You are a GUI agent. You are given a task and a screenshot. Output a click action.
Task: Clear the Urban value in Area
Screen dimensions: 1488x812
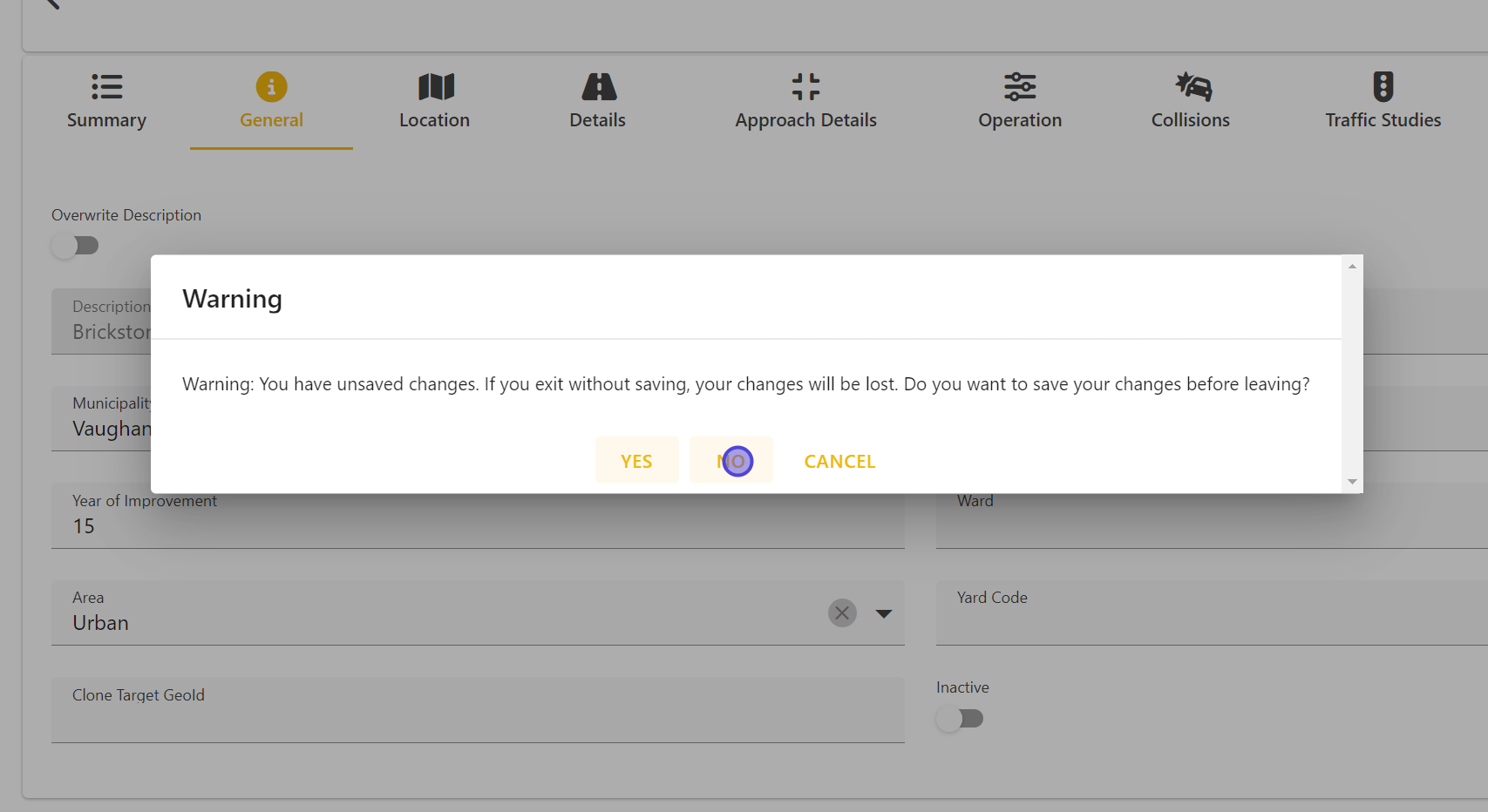[842, 613]
